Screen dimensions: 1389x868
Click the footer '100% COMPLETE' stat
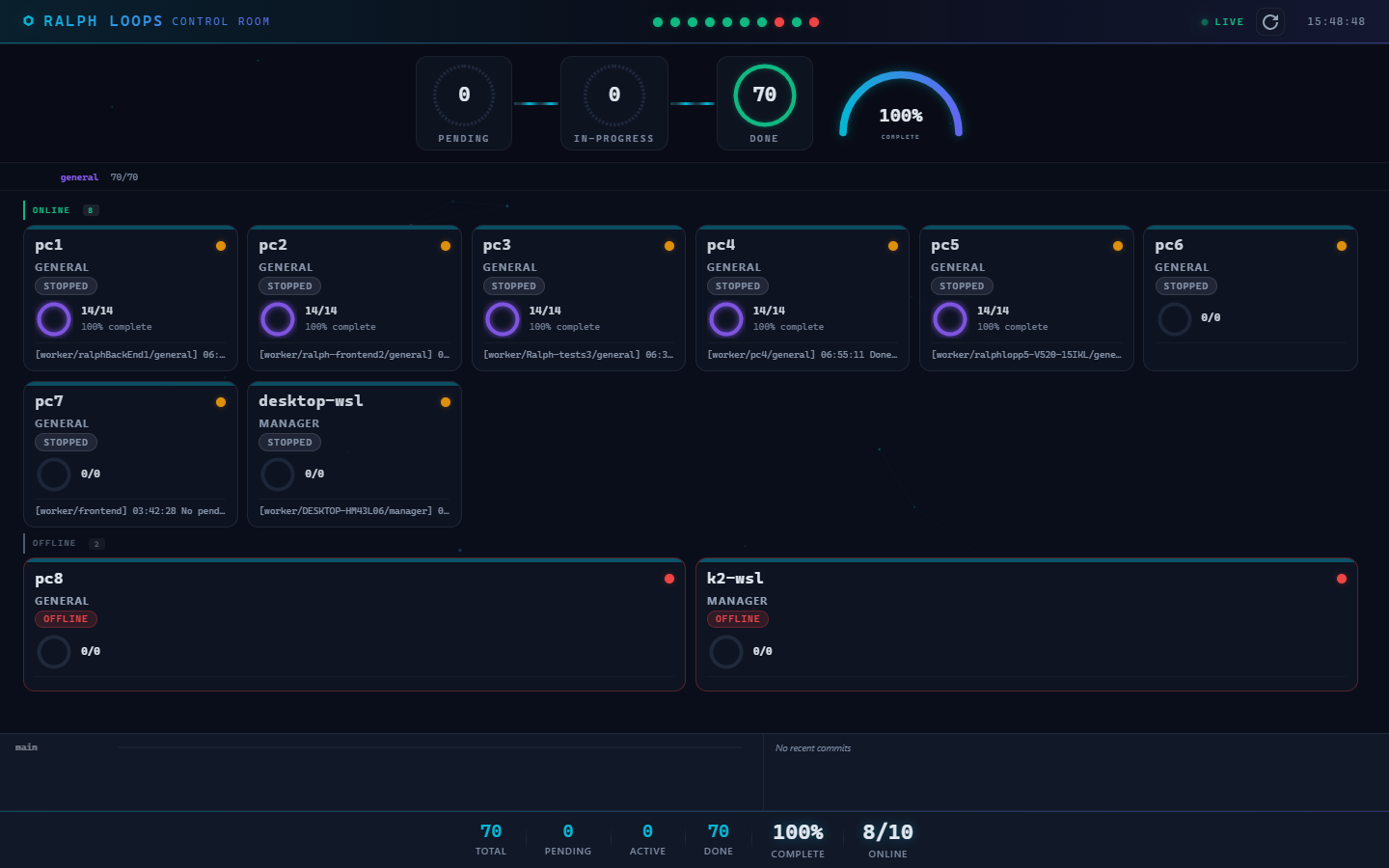798,839
